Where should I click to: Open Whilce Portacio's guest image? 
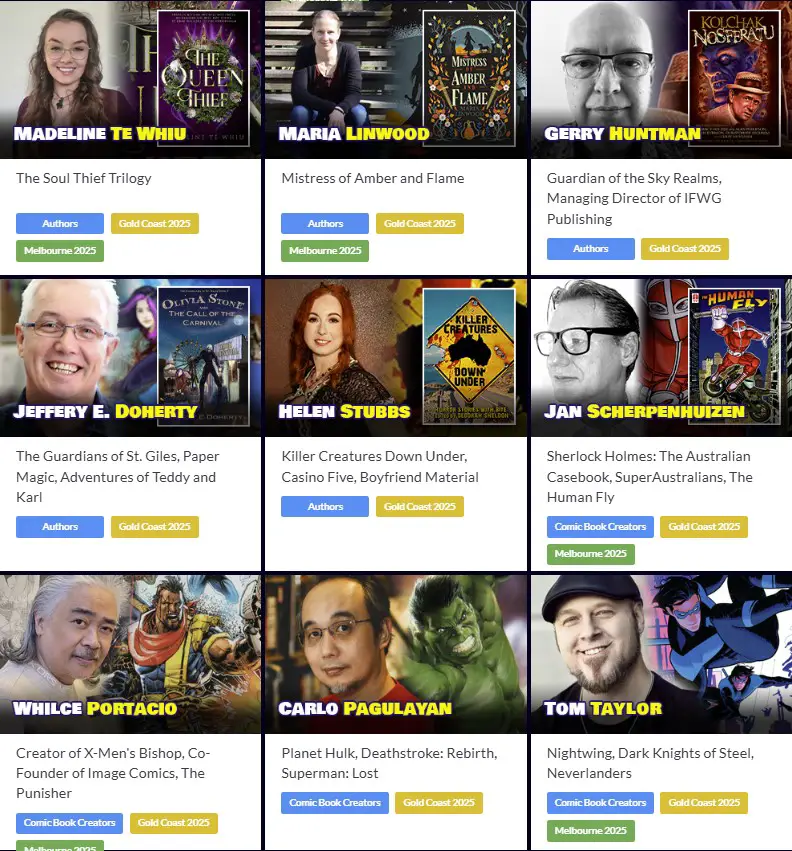click(x=130, y=655)
